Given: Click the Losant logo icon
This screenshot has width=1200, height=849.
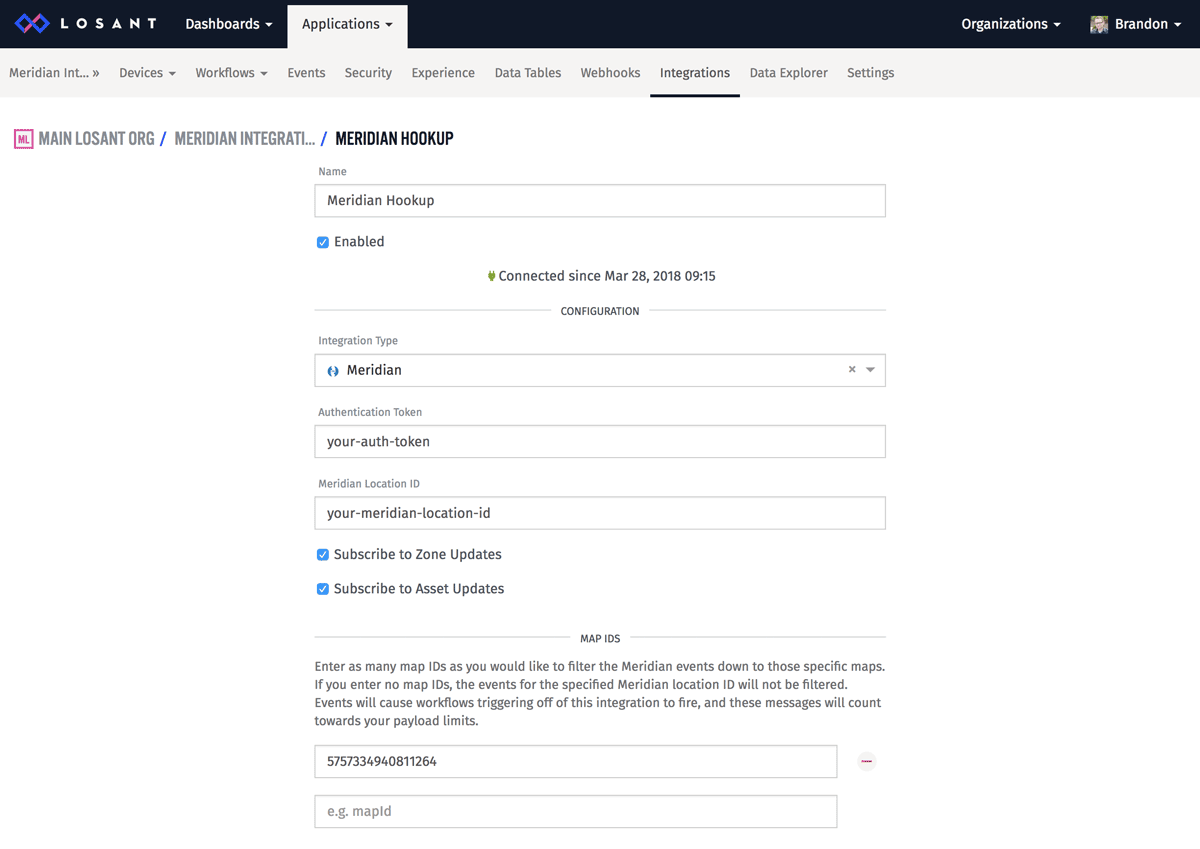Looking at the screenshot, I should (32, 24).
